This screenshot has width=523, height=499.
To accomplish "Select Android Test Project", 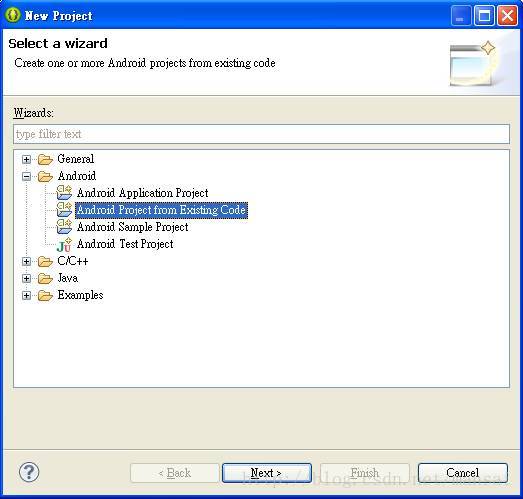I will [125, 244].
